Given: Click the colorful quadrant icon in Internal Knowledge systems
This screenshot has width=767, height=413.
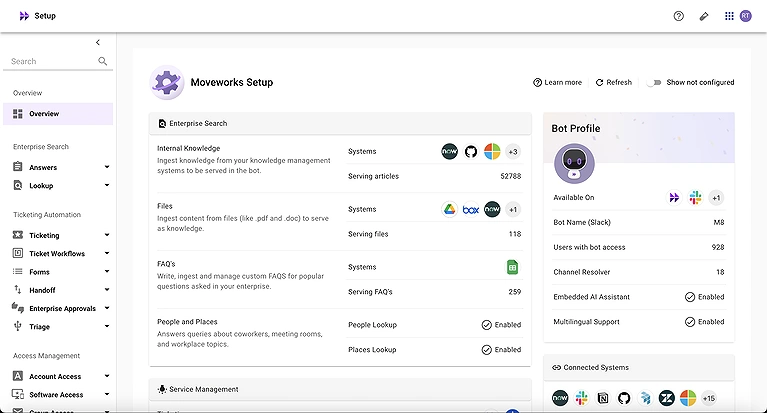Looking at the screenshot, I should [492, 152].
